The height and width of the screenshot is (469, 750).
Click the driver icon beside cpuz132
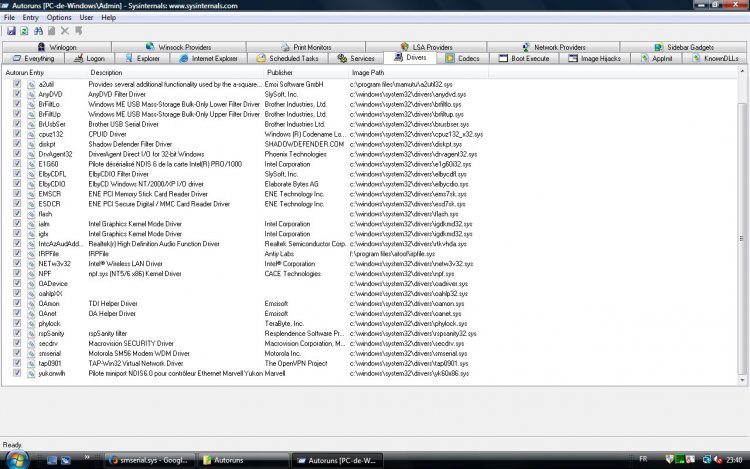[x=31, y=134]
